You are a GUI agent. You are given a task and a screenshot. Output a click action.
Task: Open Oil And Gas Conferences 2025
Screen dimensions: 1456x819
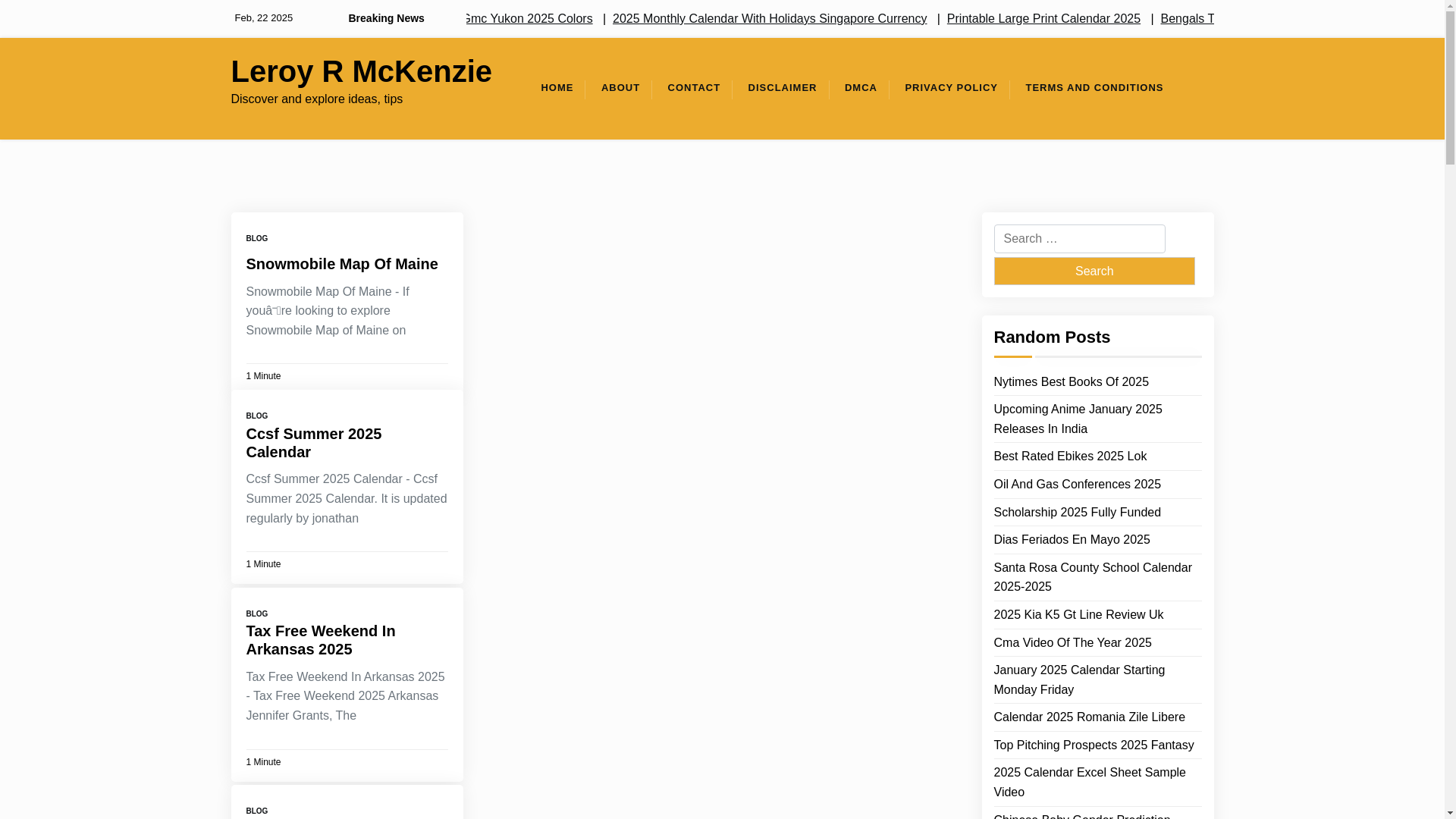(1077, 485)
